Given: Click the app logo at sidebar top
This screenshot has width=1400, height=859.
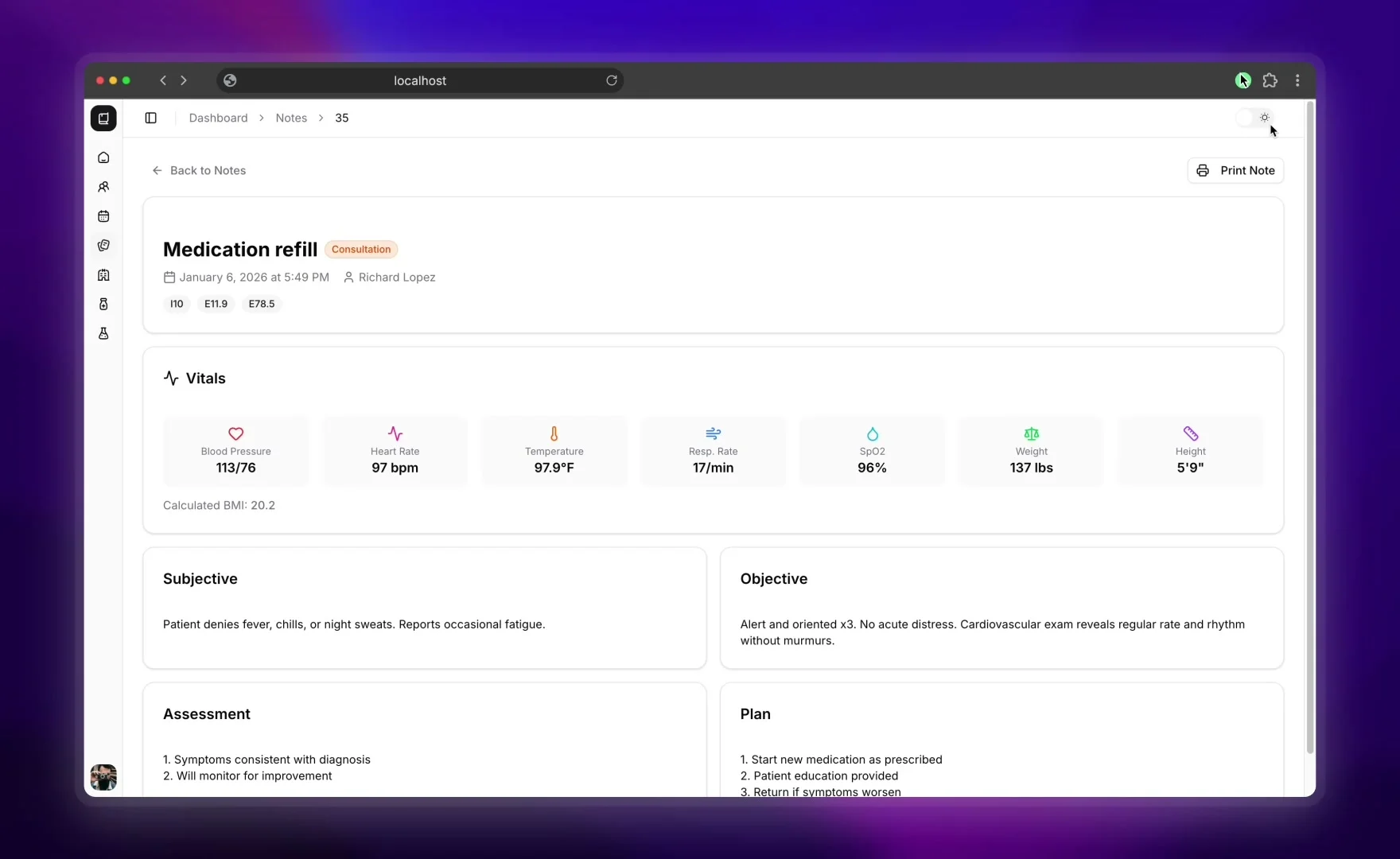Looking at the screenshot, I should pos(103,118).
